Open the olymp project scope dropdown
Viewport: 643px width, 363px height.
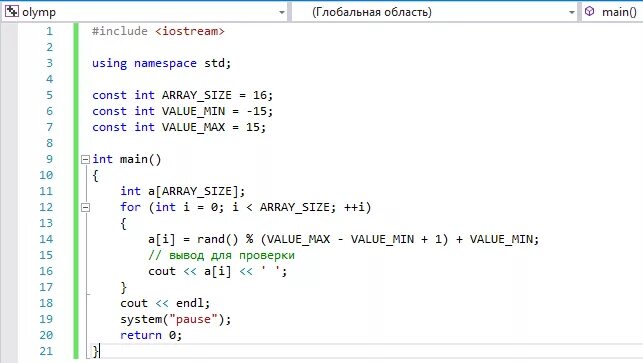[x=145, y=12]
